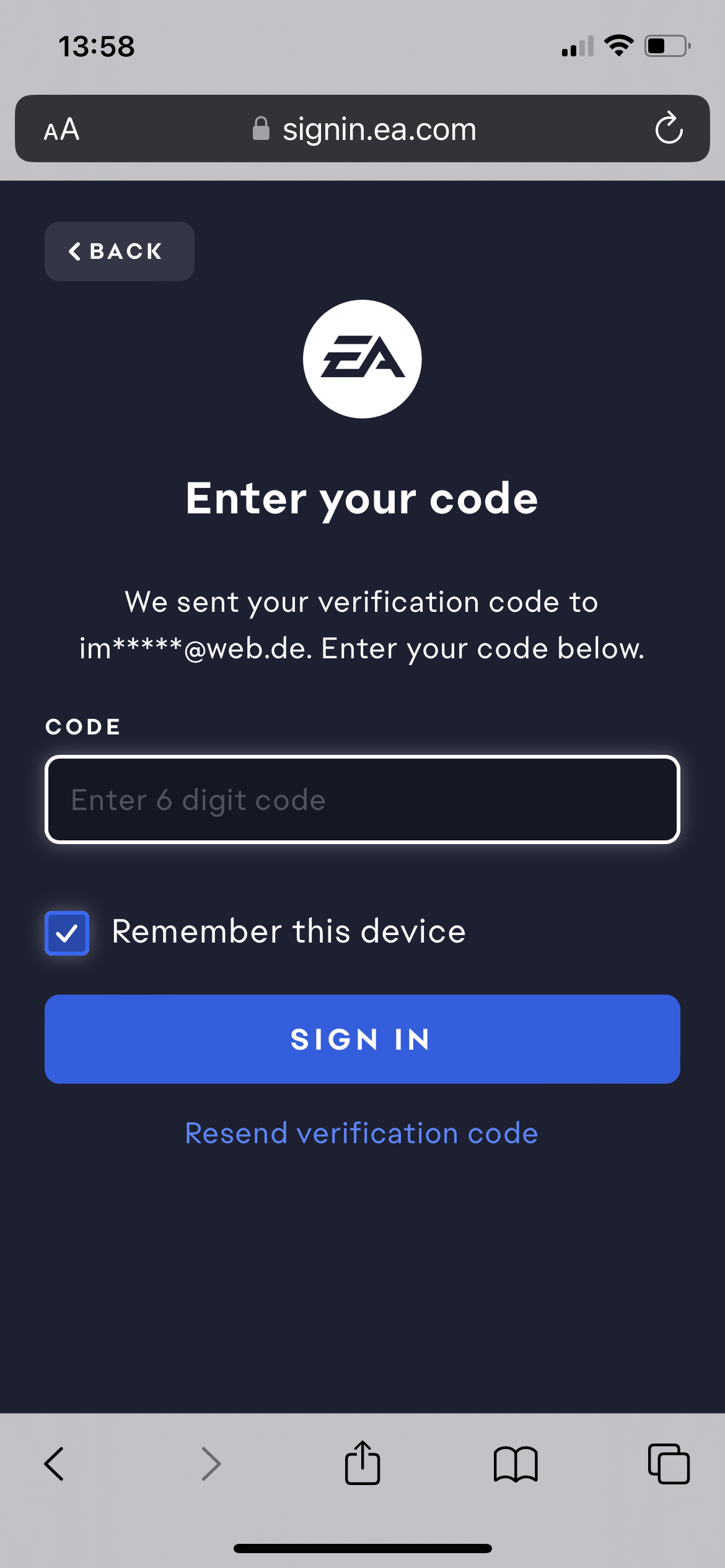Viewport: 725px width, 1568px height.
Task: Open the AA page settings menu
Action: [x=62, y=129]
